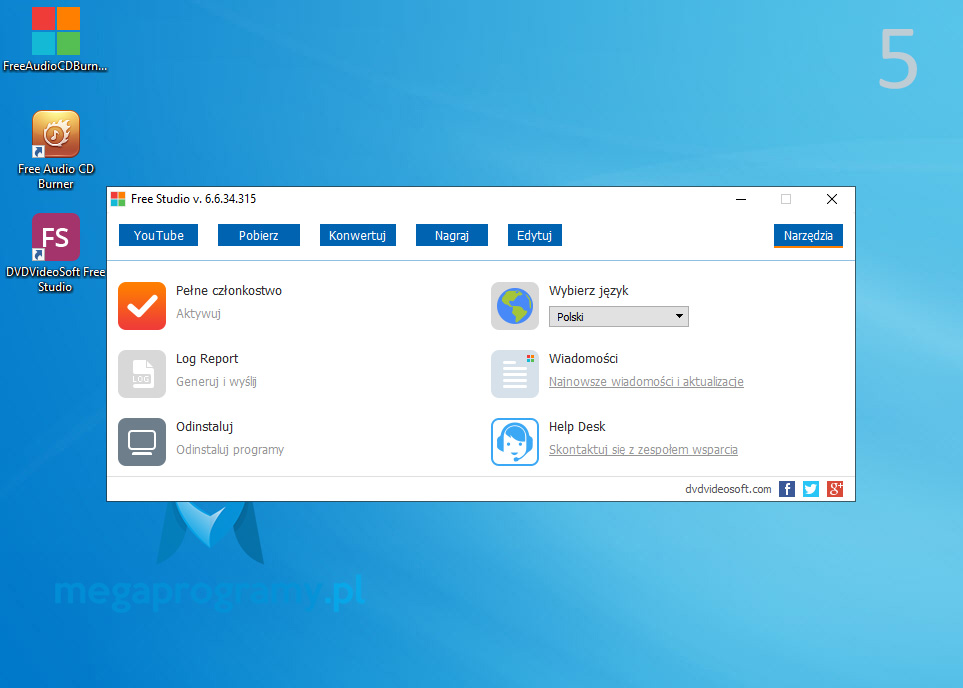Open the Twitter icon in footer
963x688 pixels.
coord(811,489)
